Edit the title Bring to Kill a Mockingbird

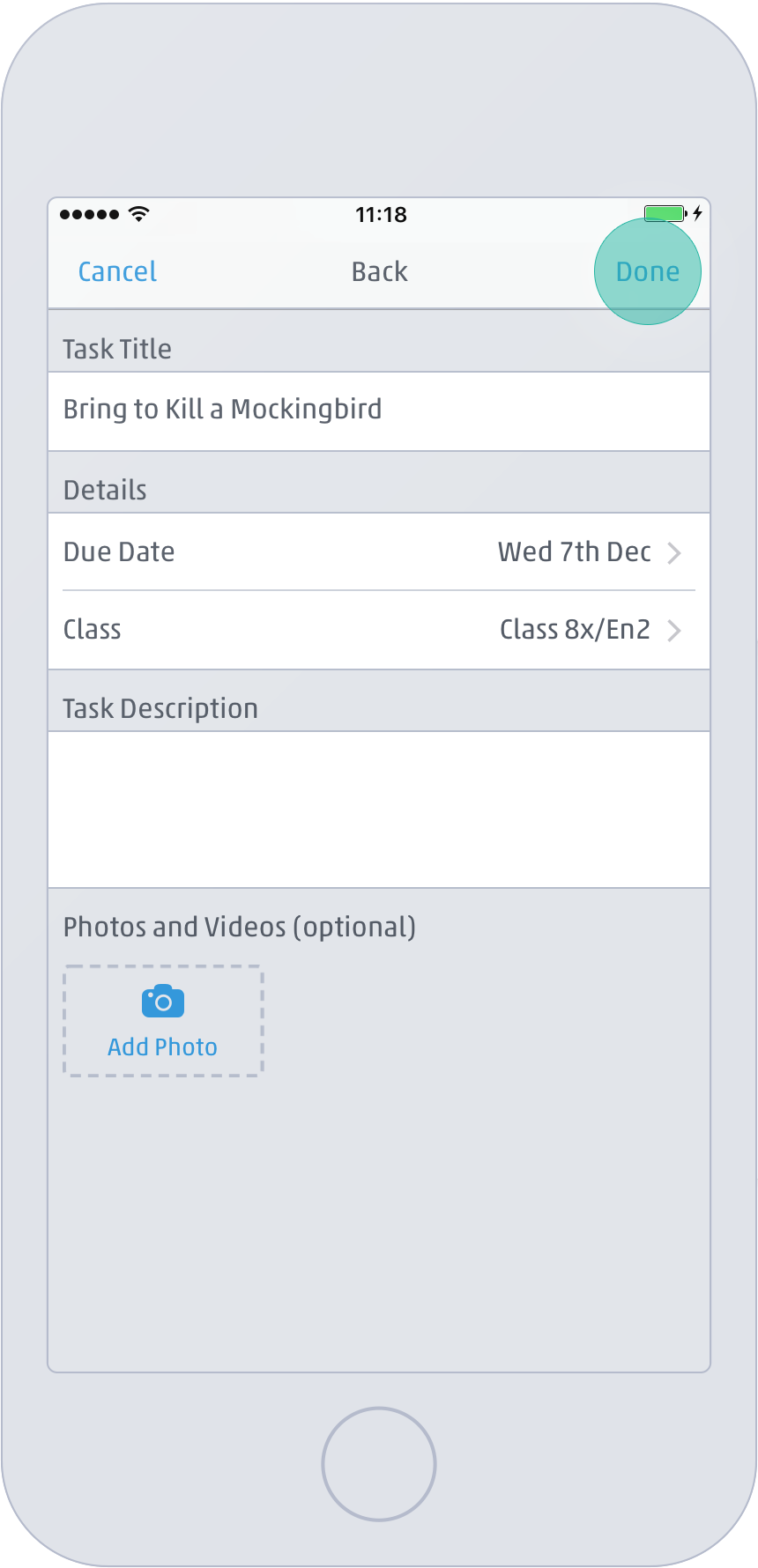point(222,409)
